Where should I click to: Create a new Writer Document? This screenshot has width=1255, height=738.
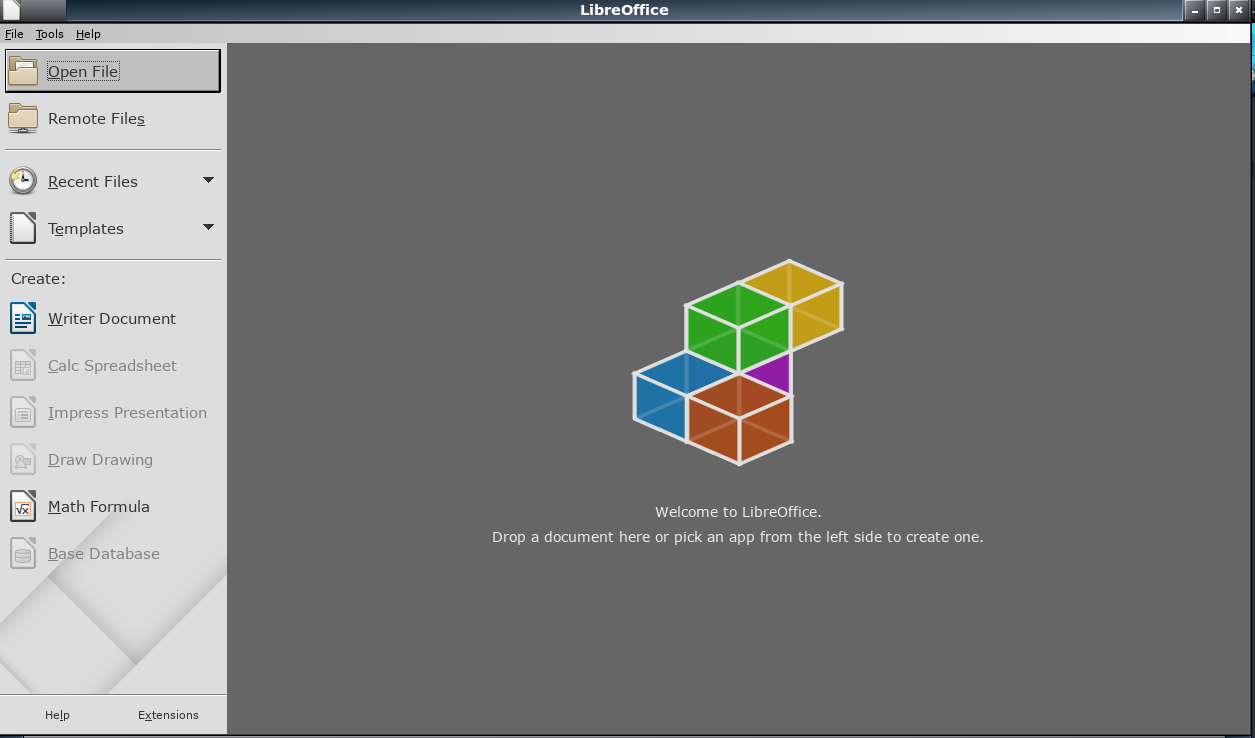tap(112, 319)
